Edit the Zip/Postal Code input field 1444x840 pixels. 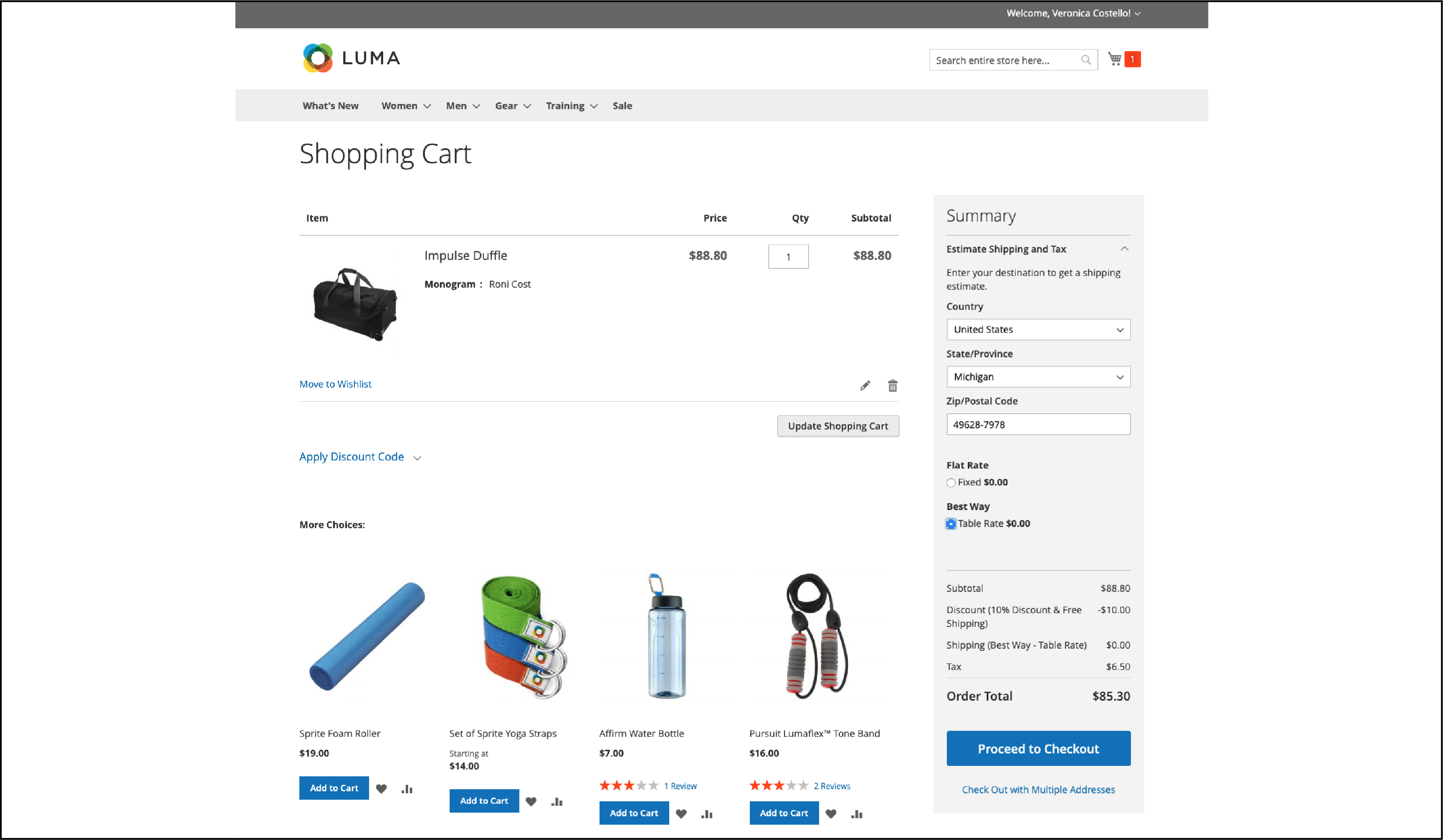[x=1038, y=424]
